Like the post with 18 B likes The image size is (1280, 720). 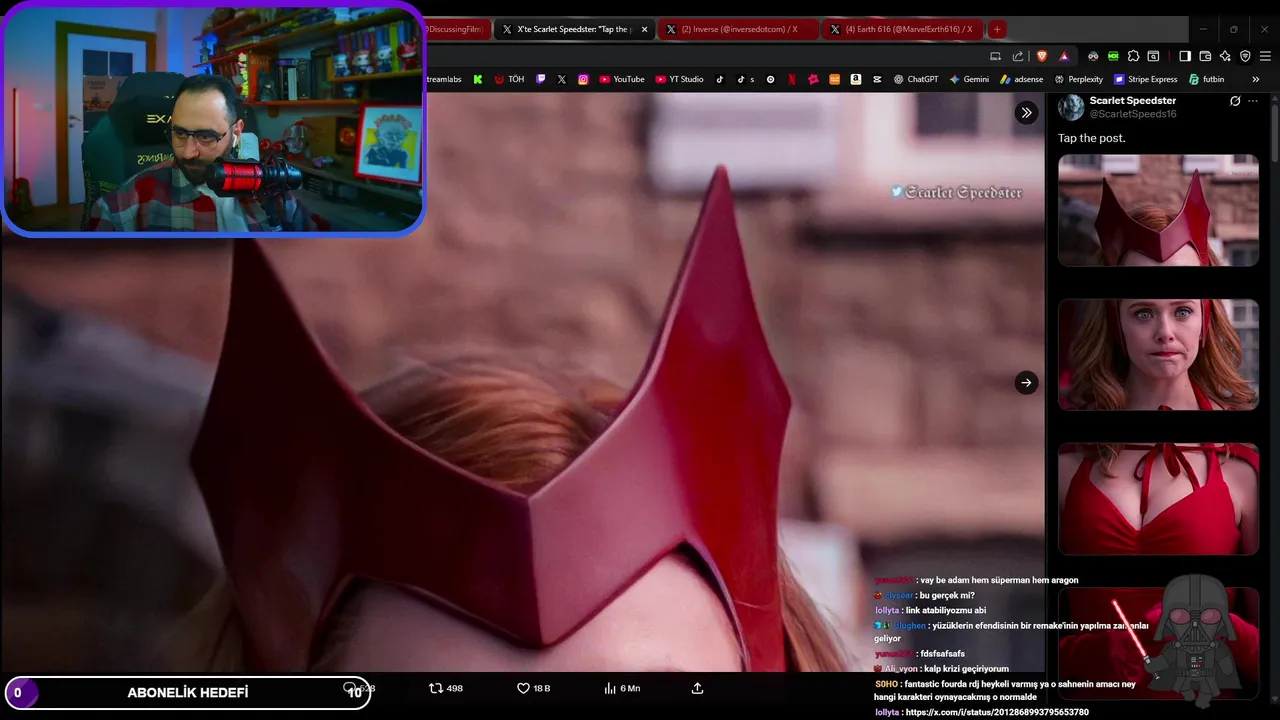(533, 688)
